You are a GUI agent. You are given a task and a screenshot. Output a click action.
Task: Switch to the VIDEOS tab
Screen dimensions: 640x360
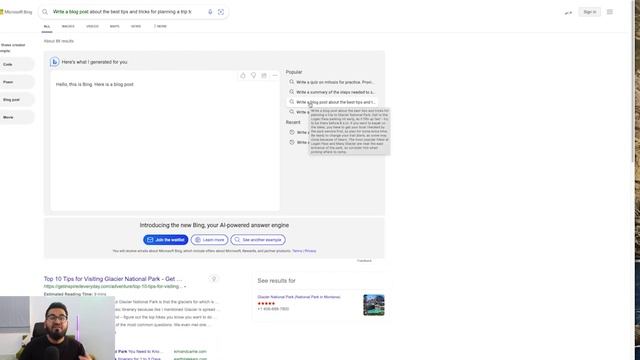[x=92, y=26]
